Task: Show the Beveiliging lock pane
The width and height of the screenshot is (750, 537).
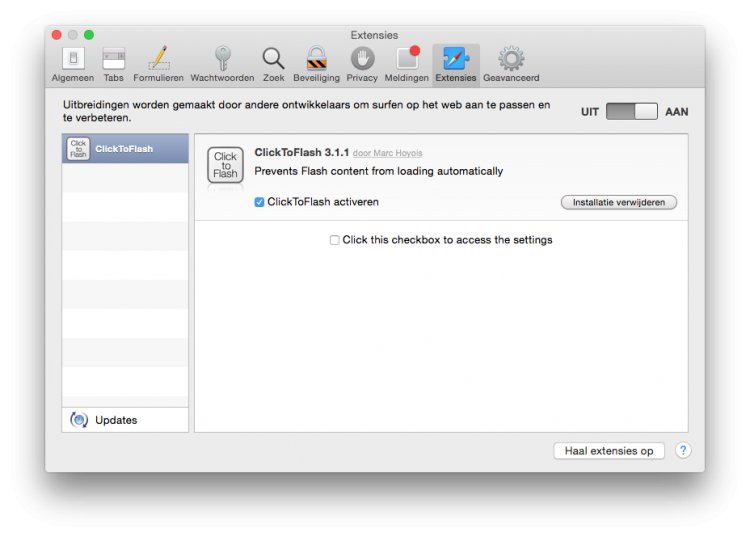Action: pos(317,65)
